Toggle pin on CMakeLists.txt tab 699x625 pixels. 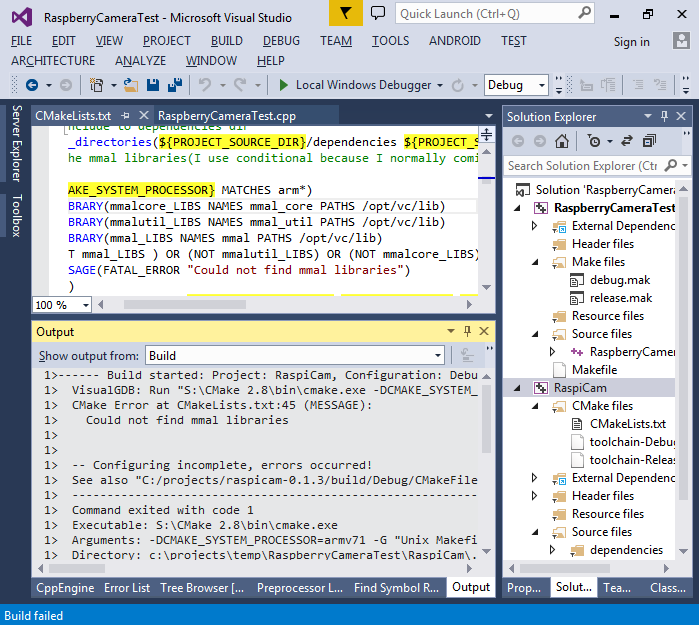[125, 116]
